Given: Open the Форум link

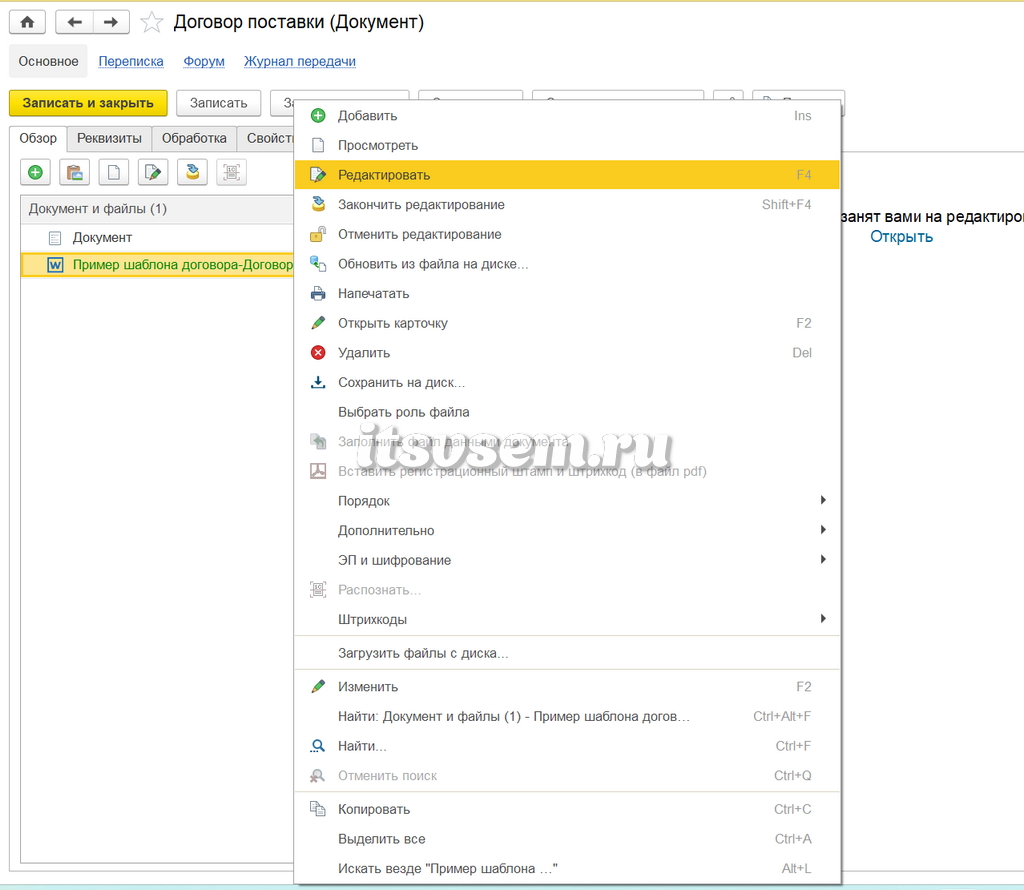Looking at the screenshot, I should coord(204,61).
